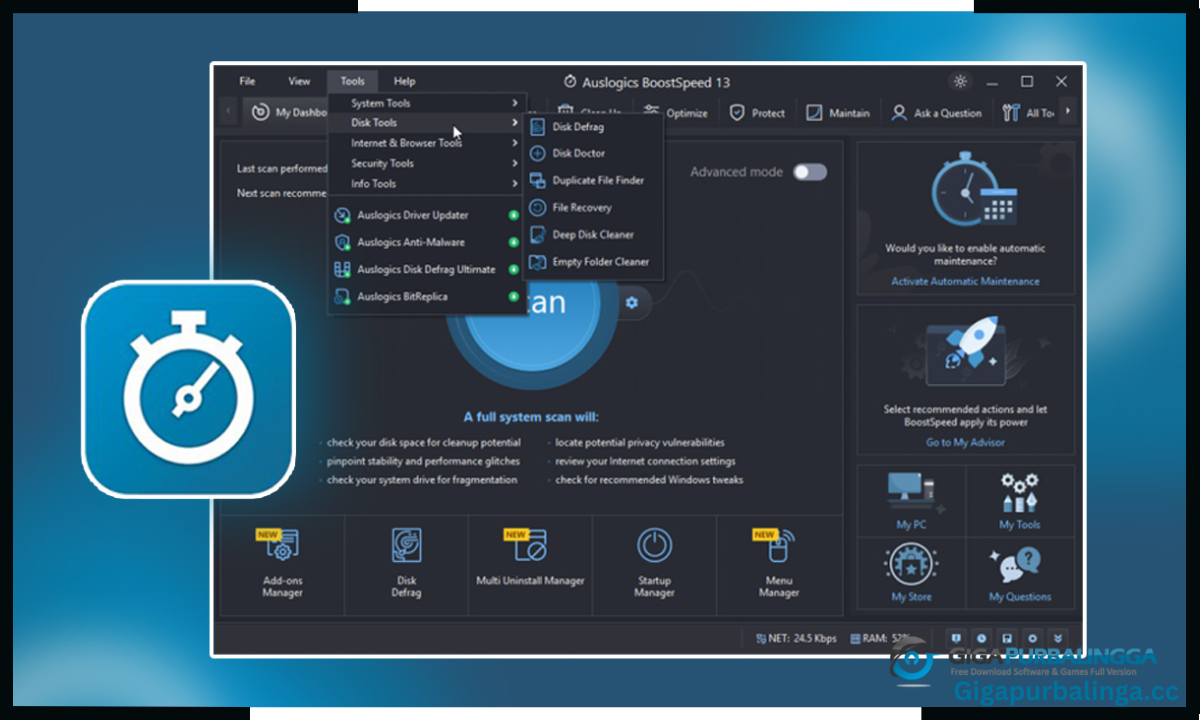The width and height of the screenshot is (1200, 720).
Task: Open scan settings gear beside Scan button
Action: click(631, 302)
